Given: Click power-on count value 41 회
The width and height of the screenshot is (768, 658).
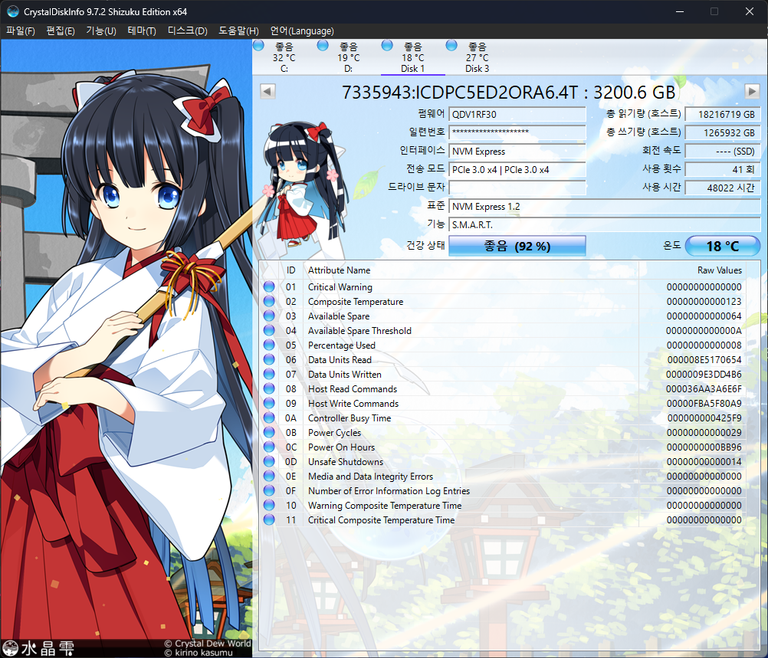Looking at the screenshot, I should point(722,170).
